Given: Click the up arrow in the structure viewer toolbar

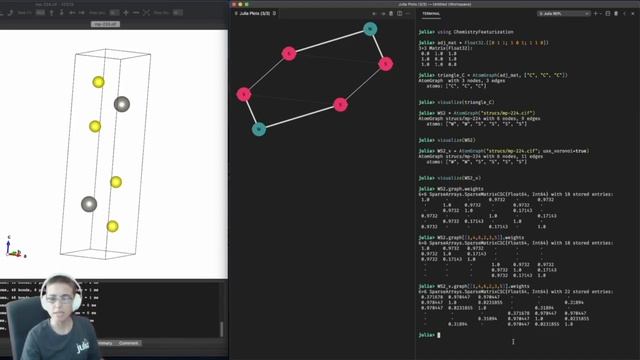Looking at the screenshot, I should (x=51, y=13).
